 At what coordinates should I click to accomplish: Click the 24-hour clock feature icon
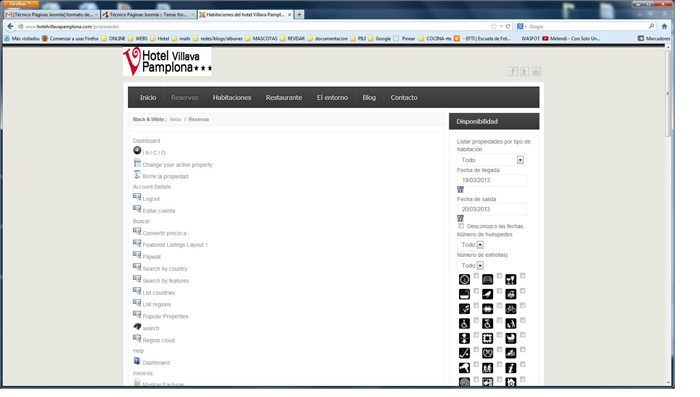[464, 280]
